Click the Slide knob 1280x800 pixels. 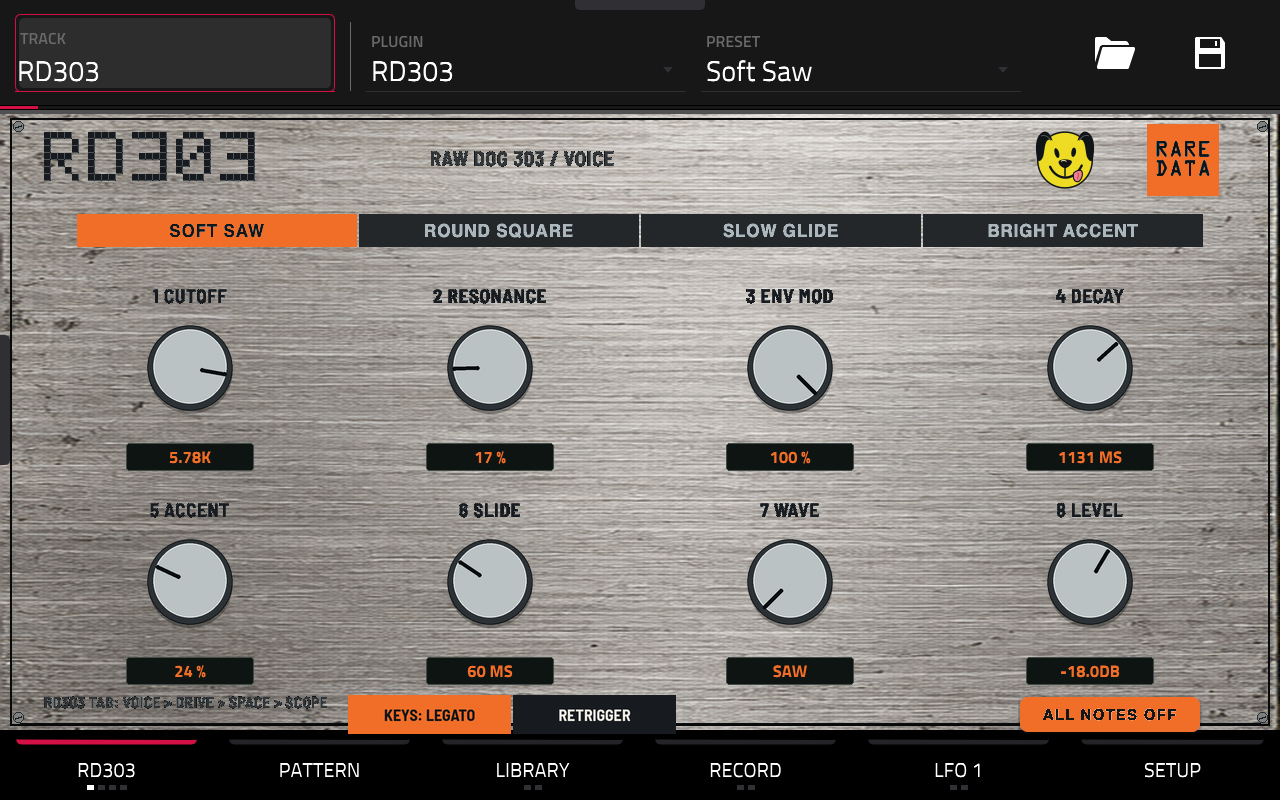pyautogui.click(x=490, y=582)
